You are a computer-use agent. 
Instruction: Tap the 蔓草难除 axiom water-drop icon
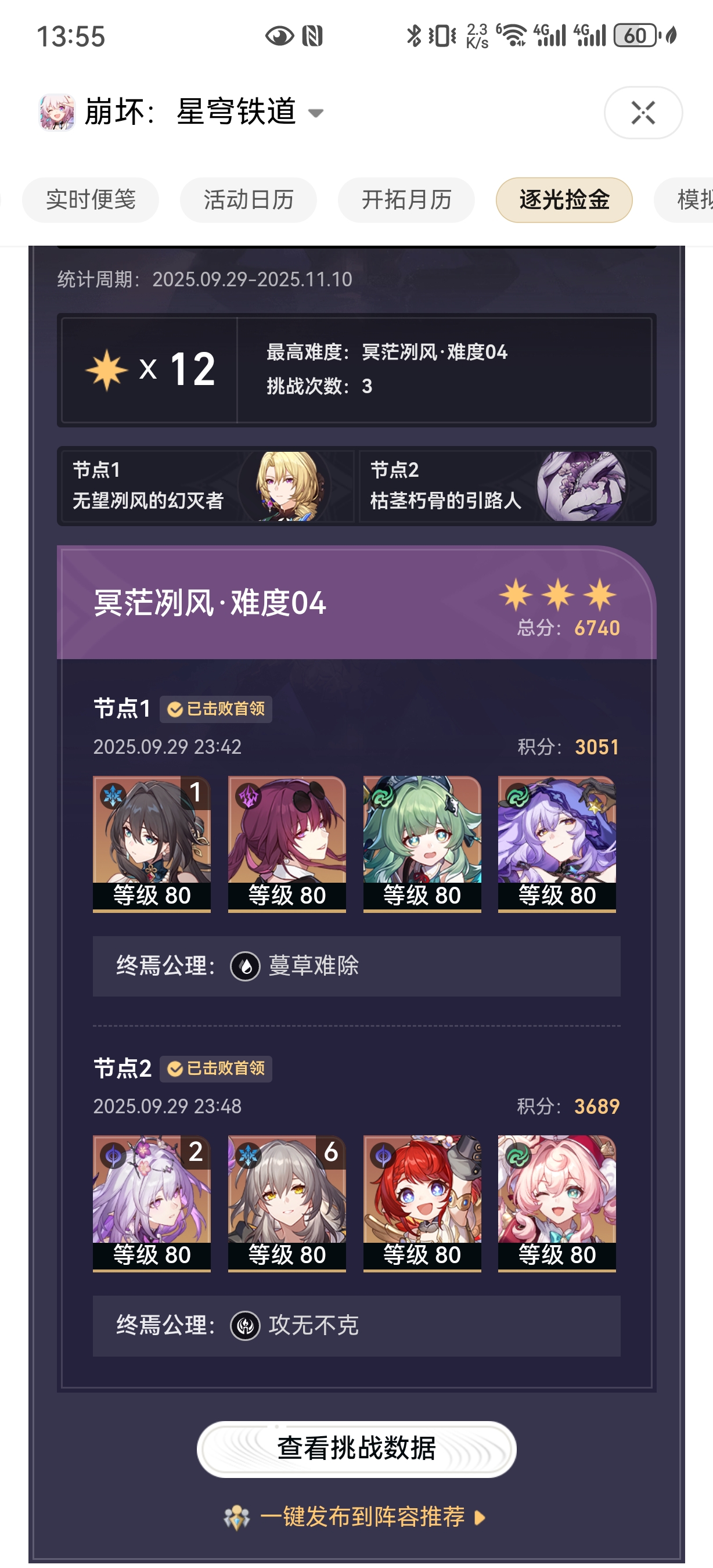pos(245,966)
